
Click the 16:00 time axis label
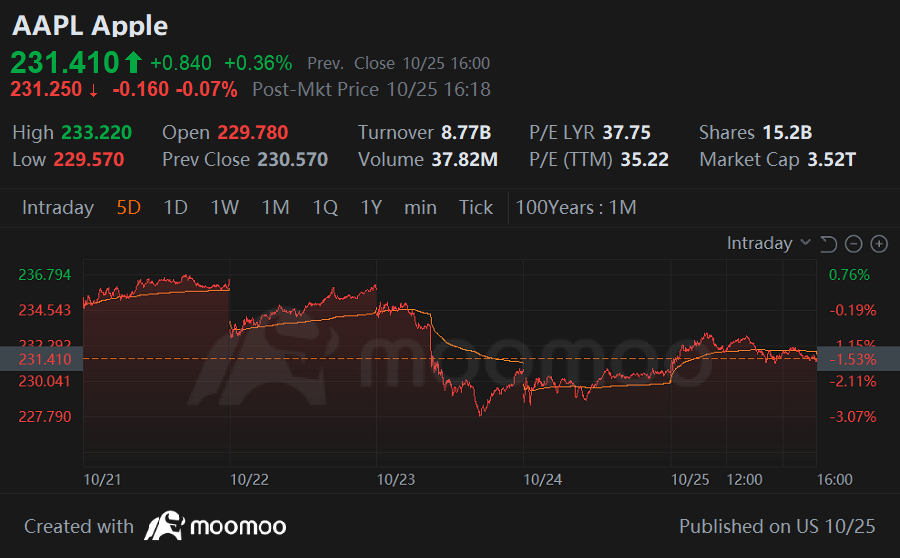(x=835, y=480)
